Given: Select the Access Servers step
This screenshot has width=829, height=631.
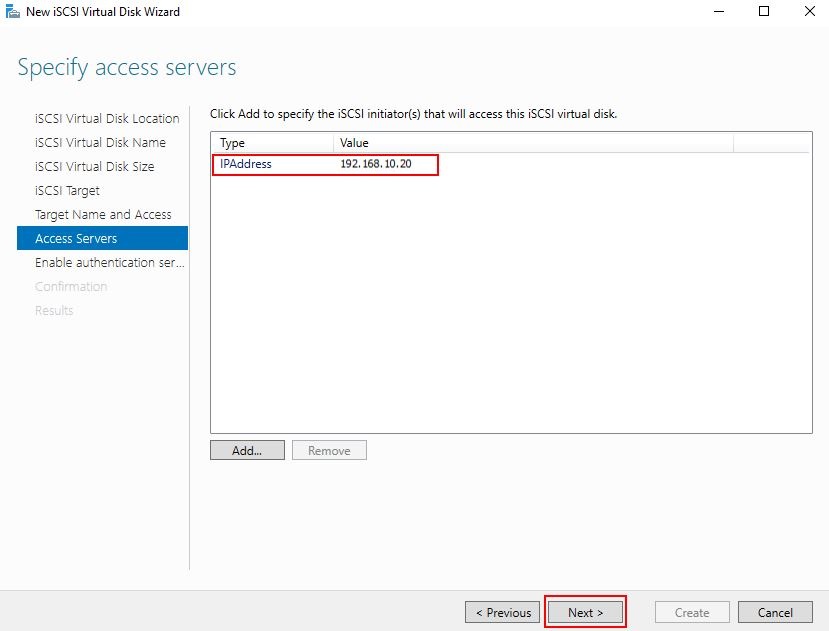Looking at the screenshot, I should (103, 238).
